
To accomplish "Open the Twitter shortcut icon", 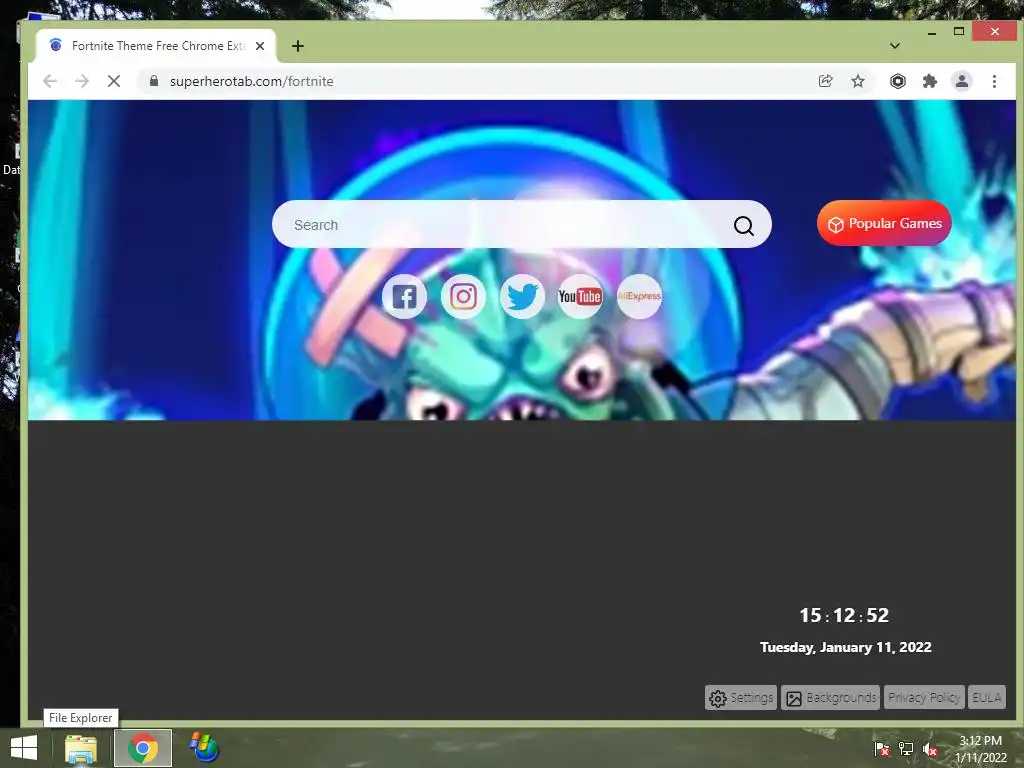I will click(x=522, y=296).
